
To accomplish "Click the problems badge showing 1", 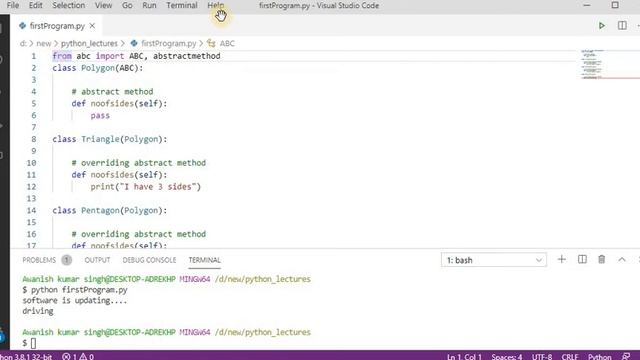I will point(67,260).
